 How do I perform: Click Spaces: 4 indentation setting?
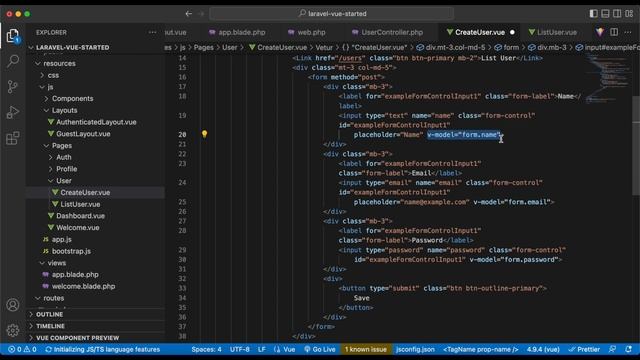[207, 349]
